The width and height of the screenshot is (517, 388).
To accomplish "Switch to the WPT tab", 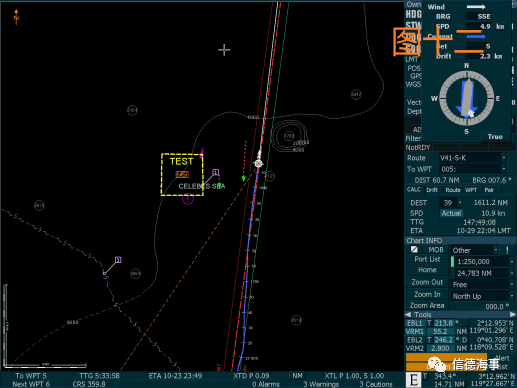I will coord(471,190).
